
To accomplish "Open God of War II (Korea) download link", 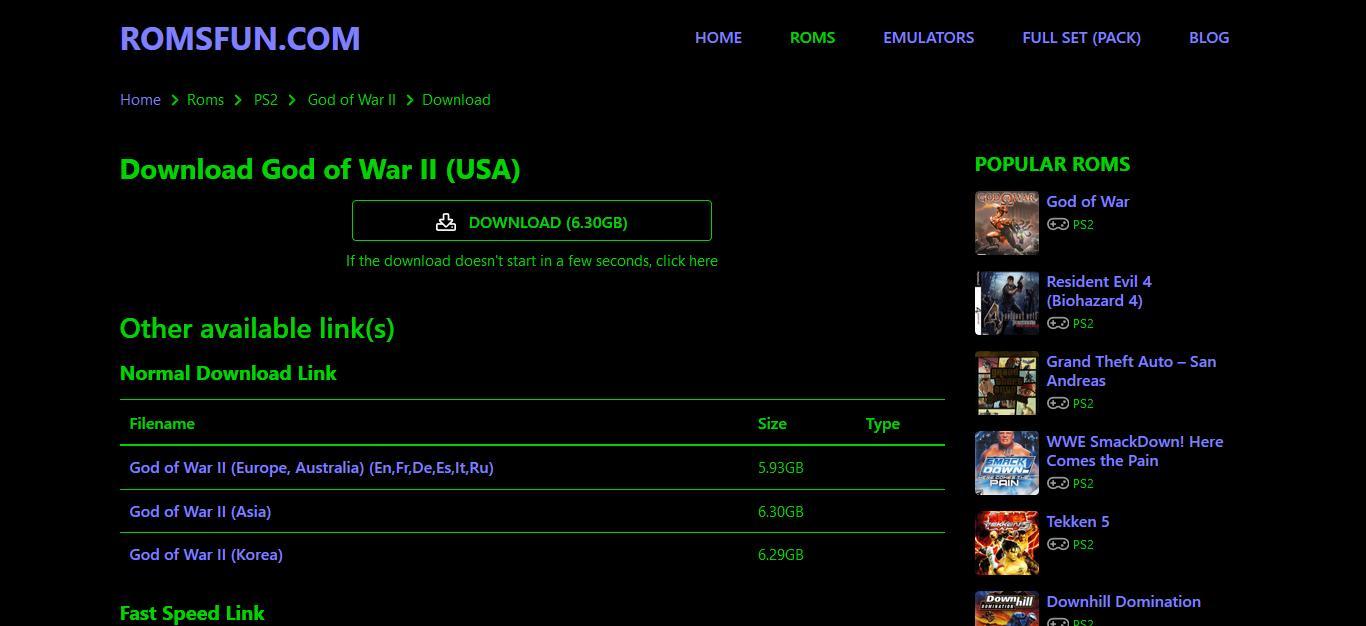I will point(206,555).
